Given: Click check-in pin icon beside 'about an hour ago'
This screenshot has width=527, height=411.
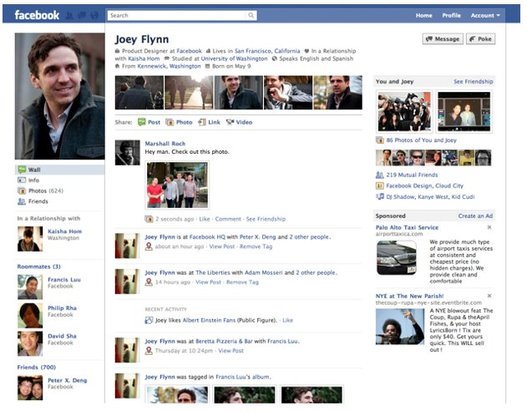Looking at the screenshot, I should point(149,246).
